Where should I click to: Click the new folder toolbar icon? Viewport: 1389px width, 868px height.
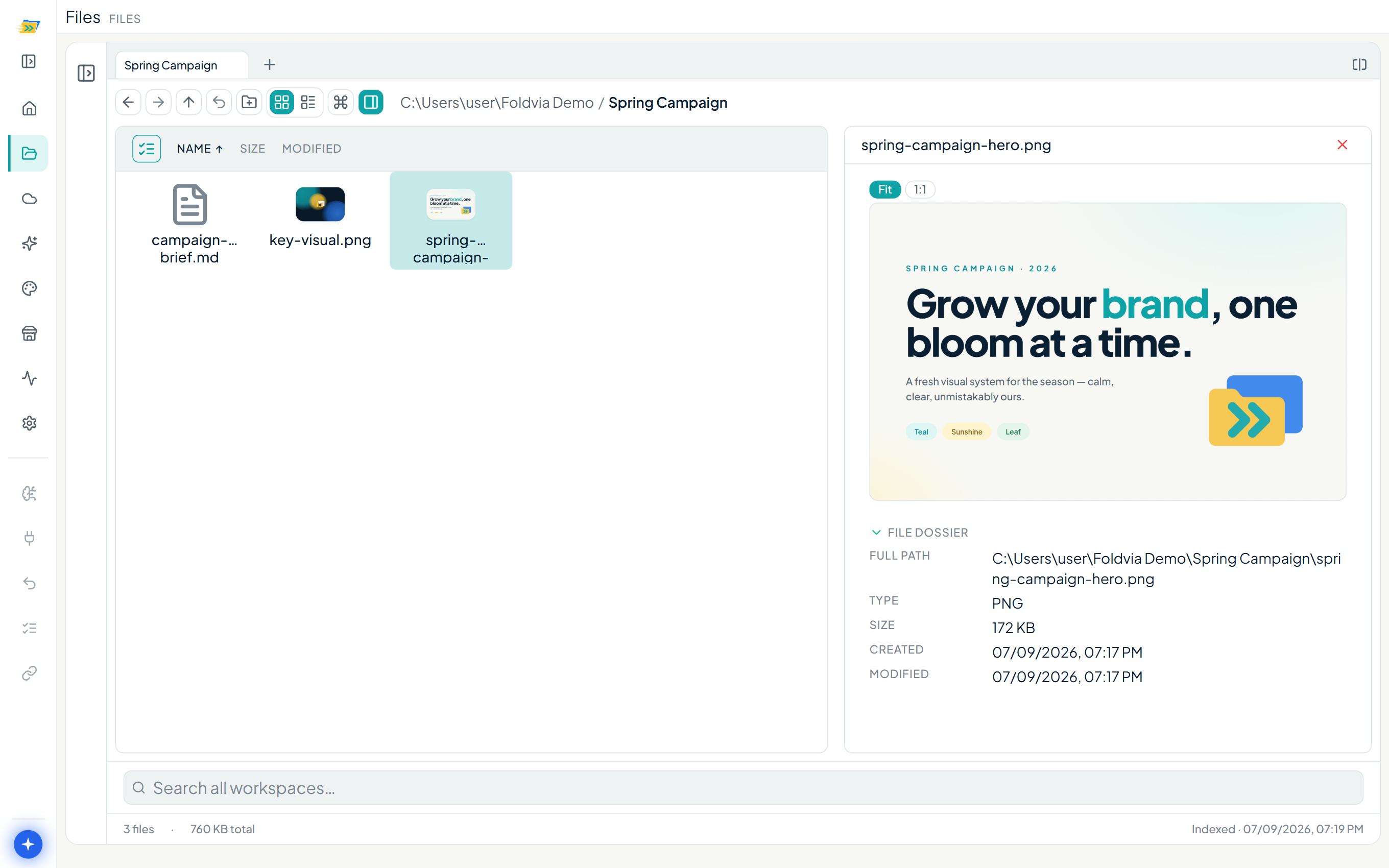point(249,102)
